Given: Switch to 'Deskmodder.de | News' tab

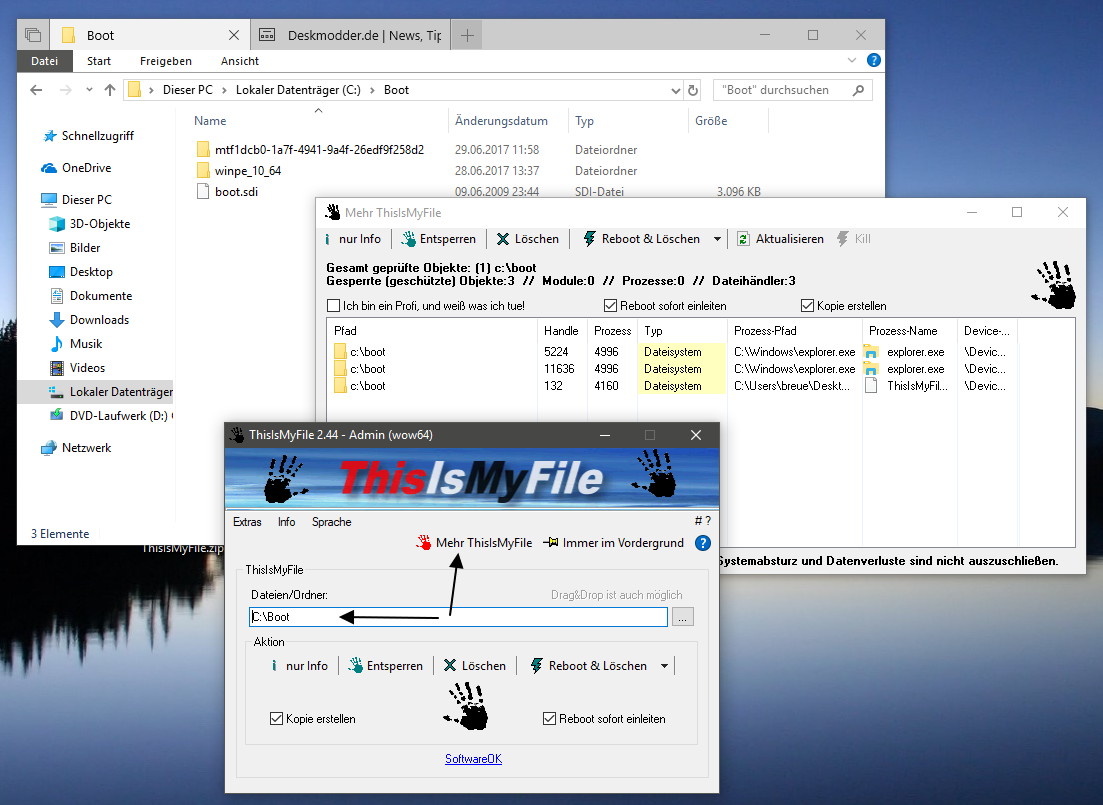Looking at the screenshot, I should pyautogui.click(x=350, y=35).
